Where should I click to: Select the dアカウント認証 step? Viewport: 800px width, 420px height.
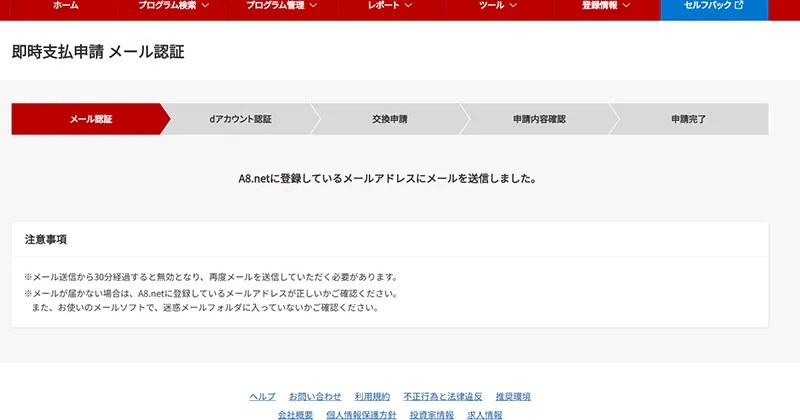240,119
